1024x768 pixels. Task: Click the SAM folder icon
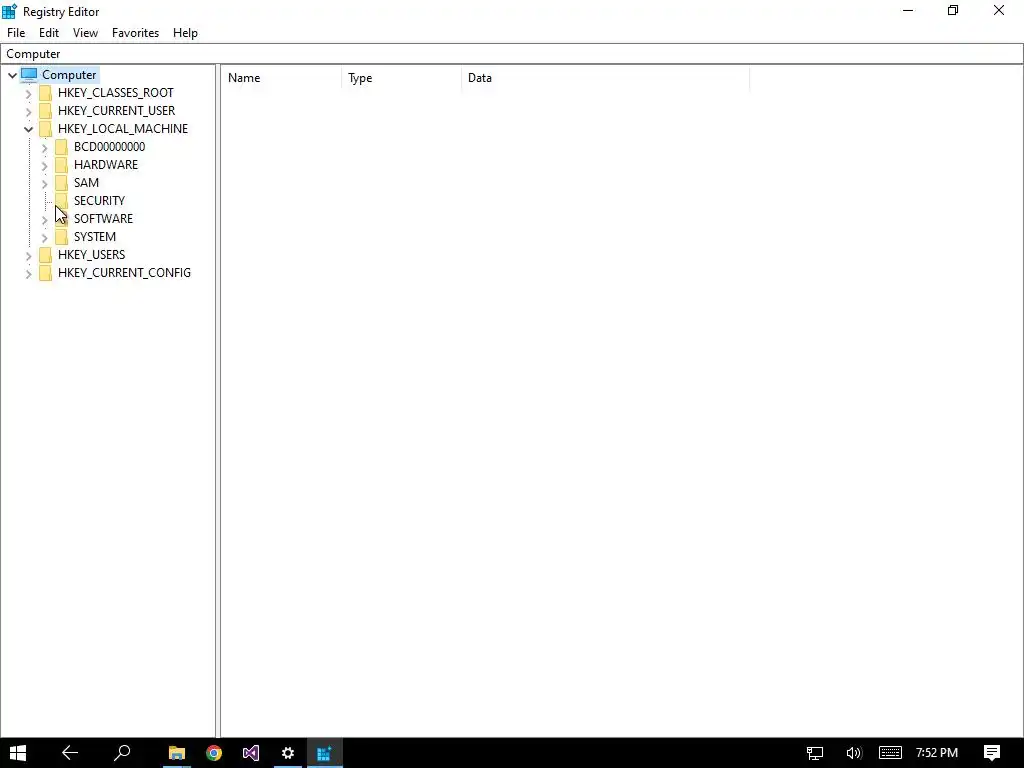click(61, 182)
